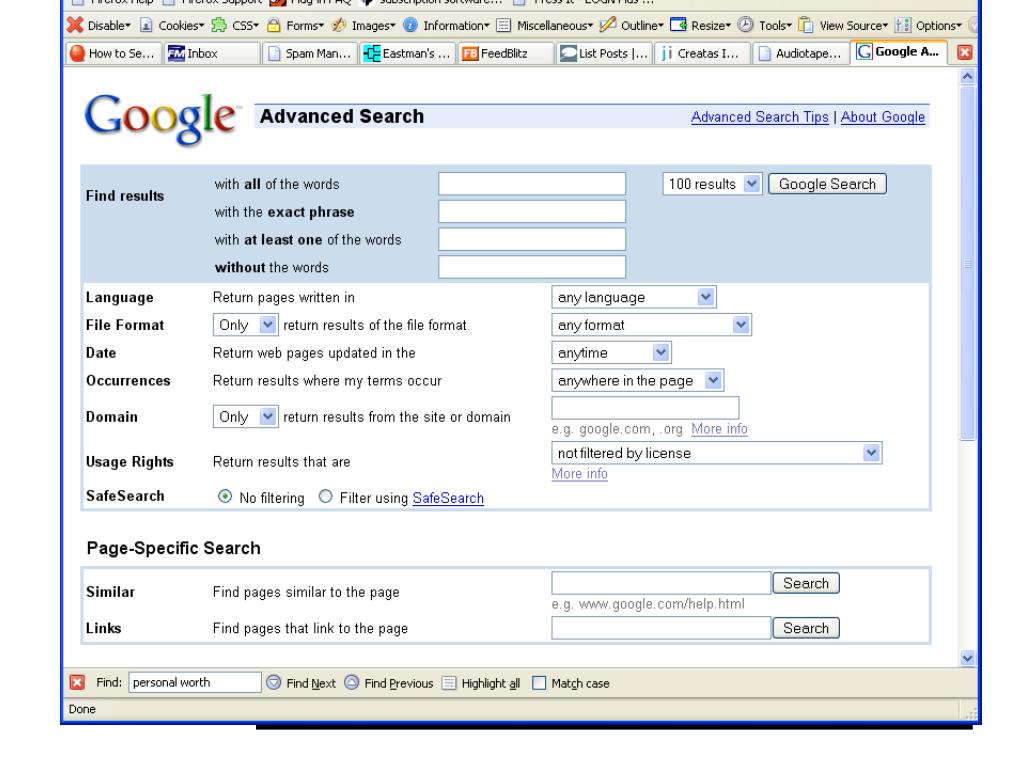This screenshot has width=1024, height=768.
Task: Select the No filtering radio button
Action: (225, 497)
